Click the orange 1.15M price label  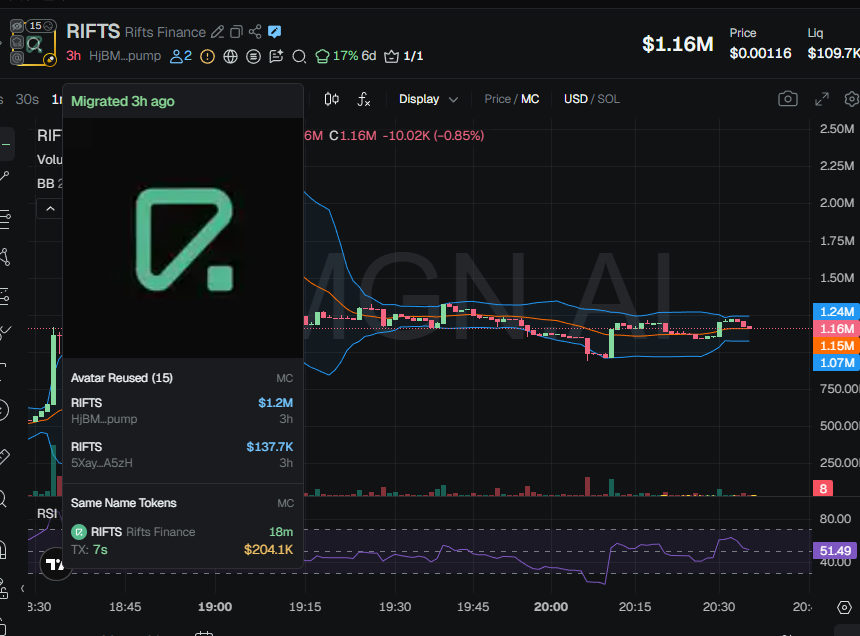[836, 346]
